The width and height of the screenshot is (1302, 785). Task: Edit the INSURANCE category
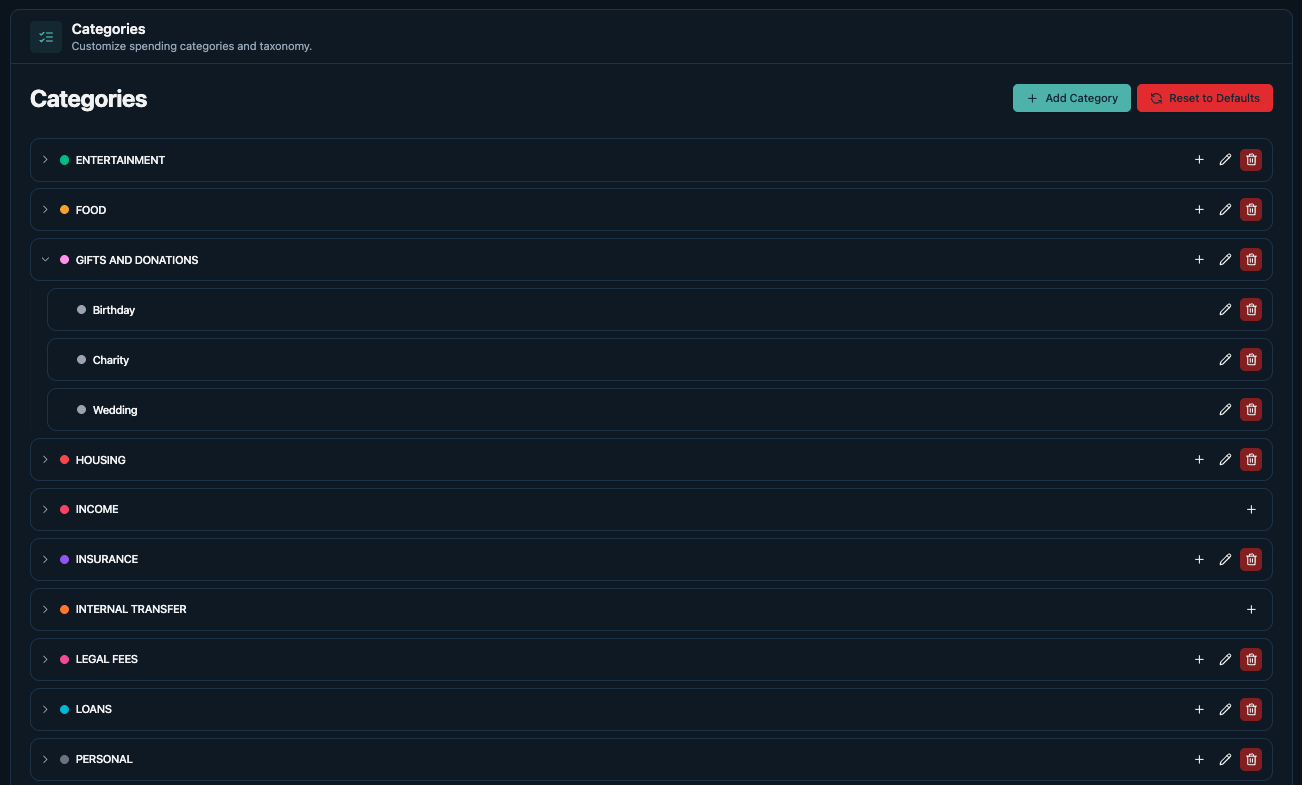[x=1225, y=559]
